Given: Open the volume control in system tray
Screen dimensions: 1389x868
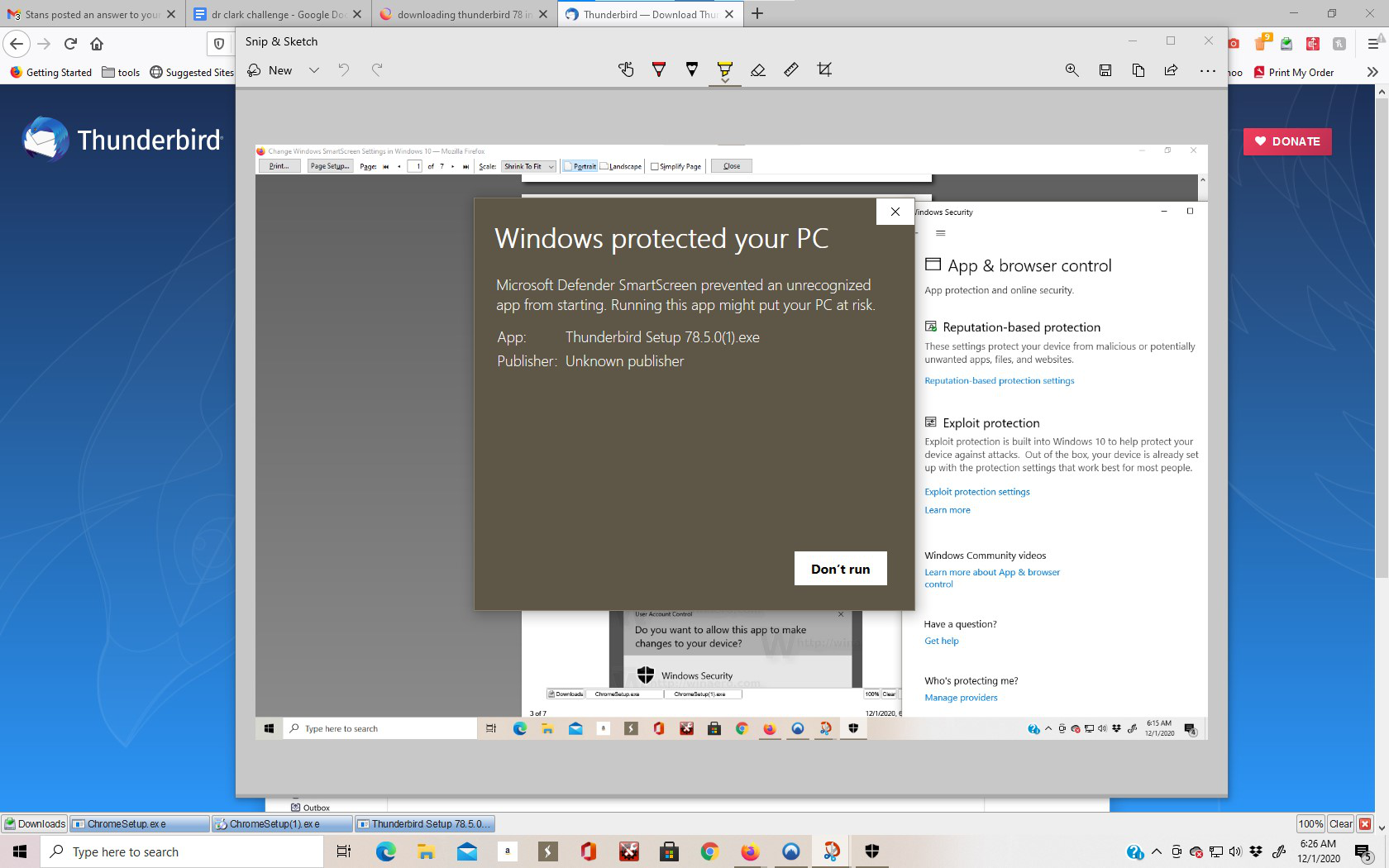Looking at the screenshot, I should click(x=1236, y=851).
